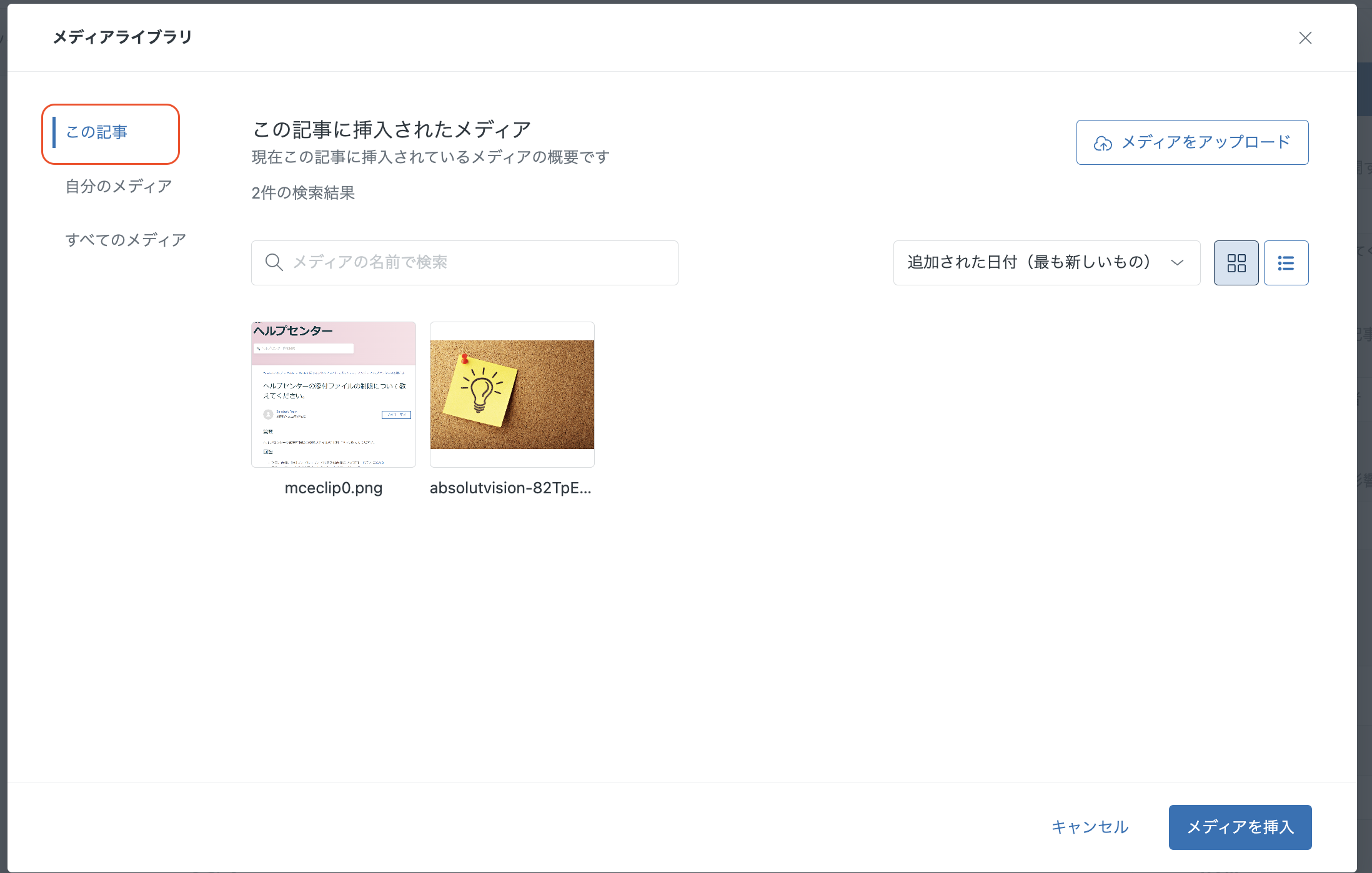Switch to list view

(x=1286, y=263)
